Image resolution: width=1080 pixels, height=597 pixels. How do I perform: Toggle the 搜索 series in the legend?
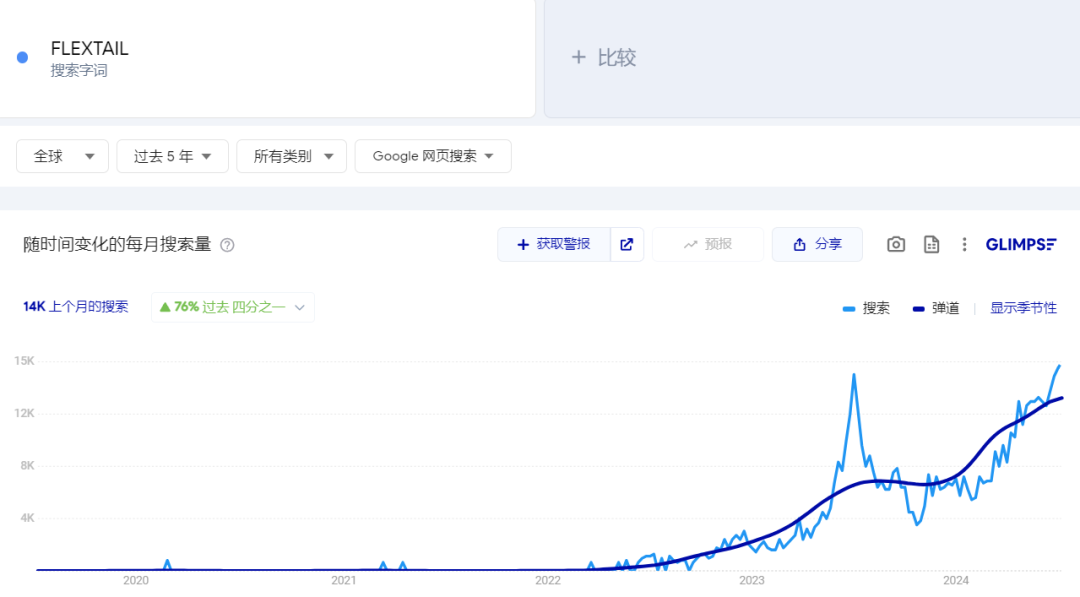click(867, 308)
